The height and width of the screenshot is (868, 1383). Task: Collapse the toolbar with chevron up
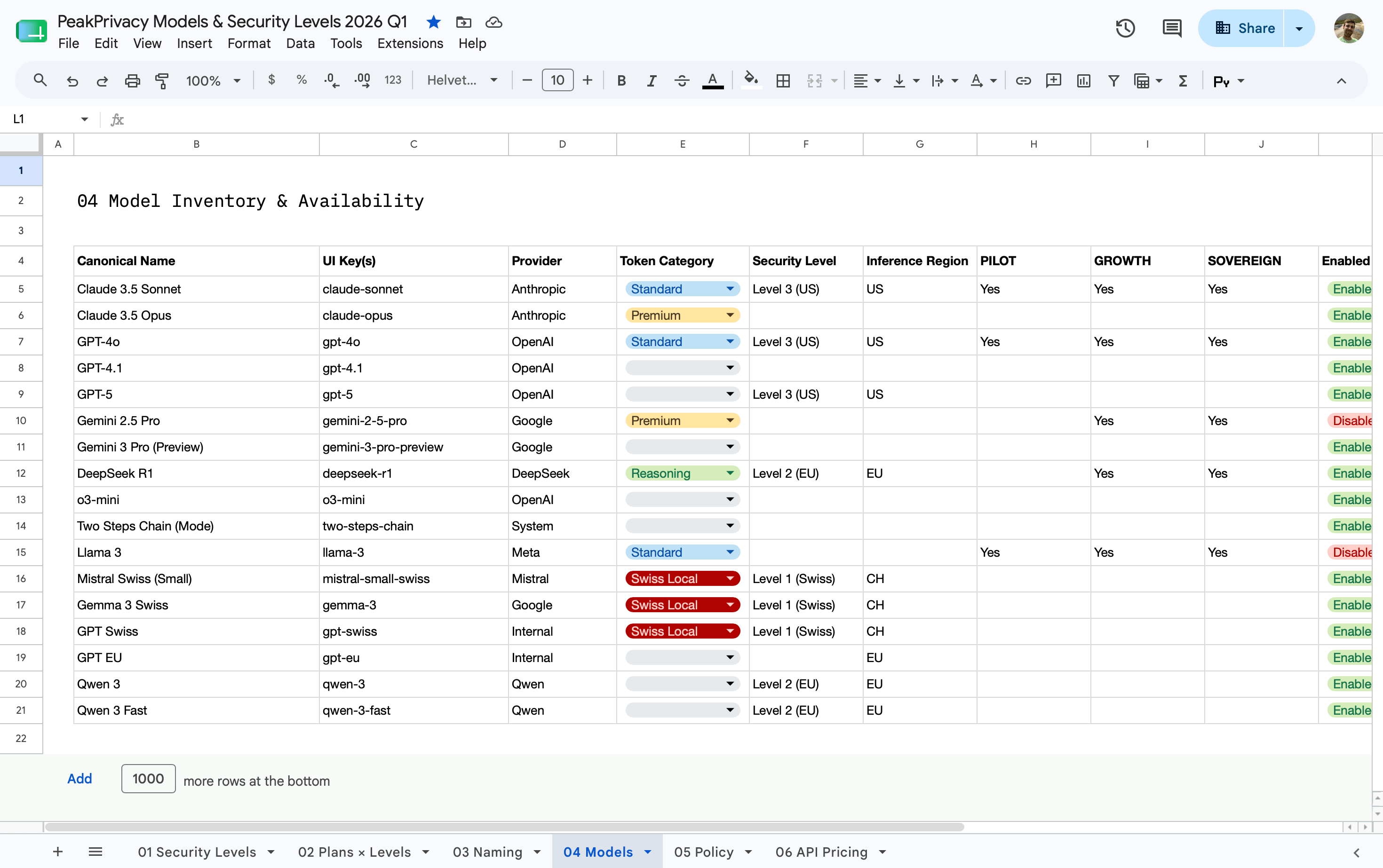pyautogui.click(x=1341, y=80)
